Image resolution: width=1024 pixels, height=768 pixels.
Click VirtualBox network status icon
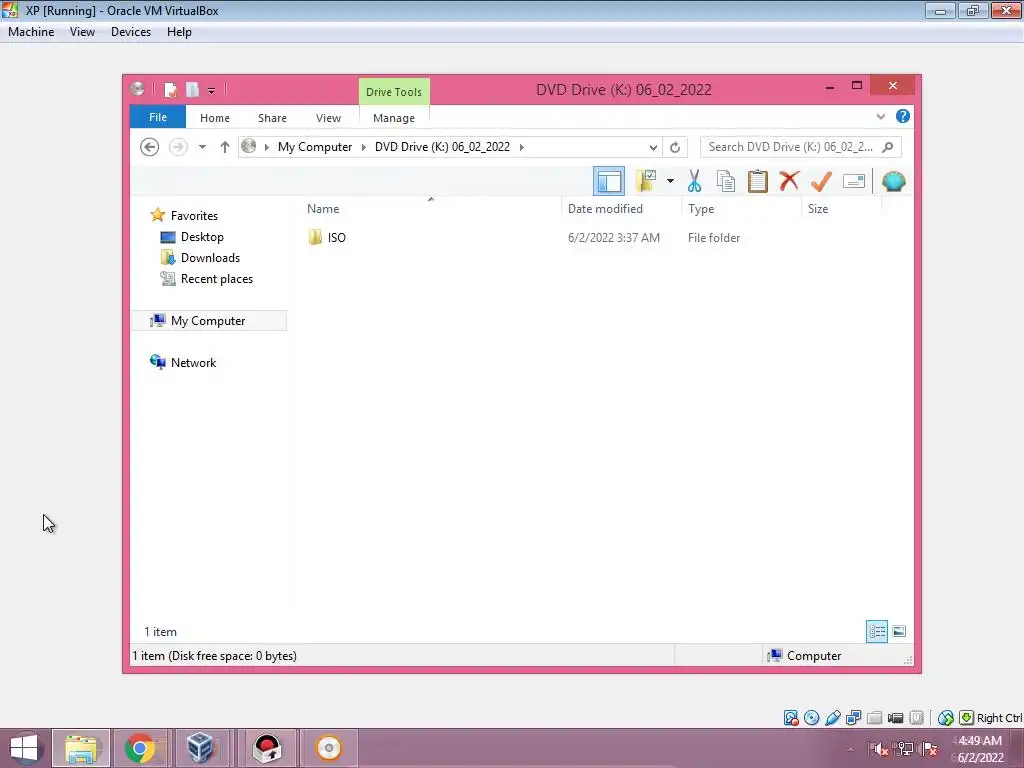[854, 718]
